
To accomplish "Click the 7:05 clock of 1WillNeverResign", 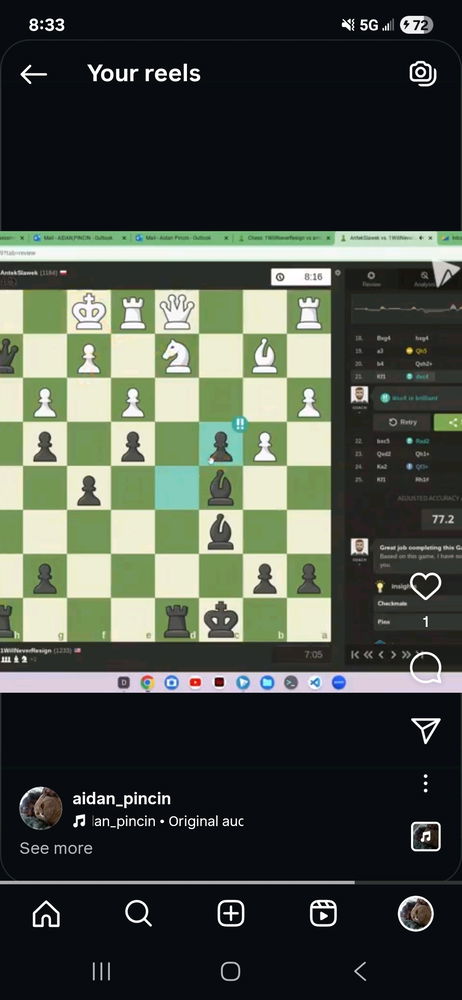I will tap(301, 654).
